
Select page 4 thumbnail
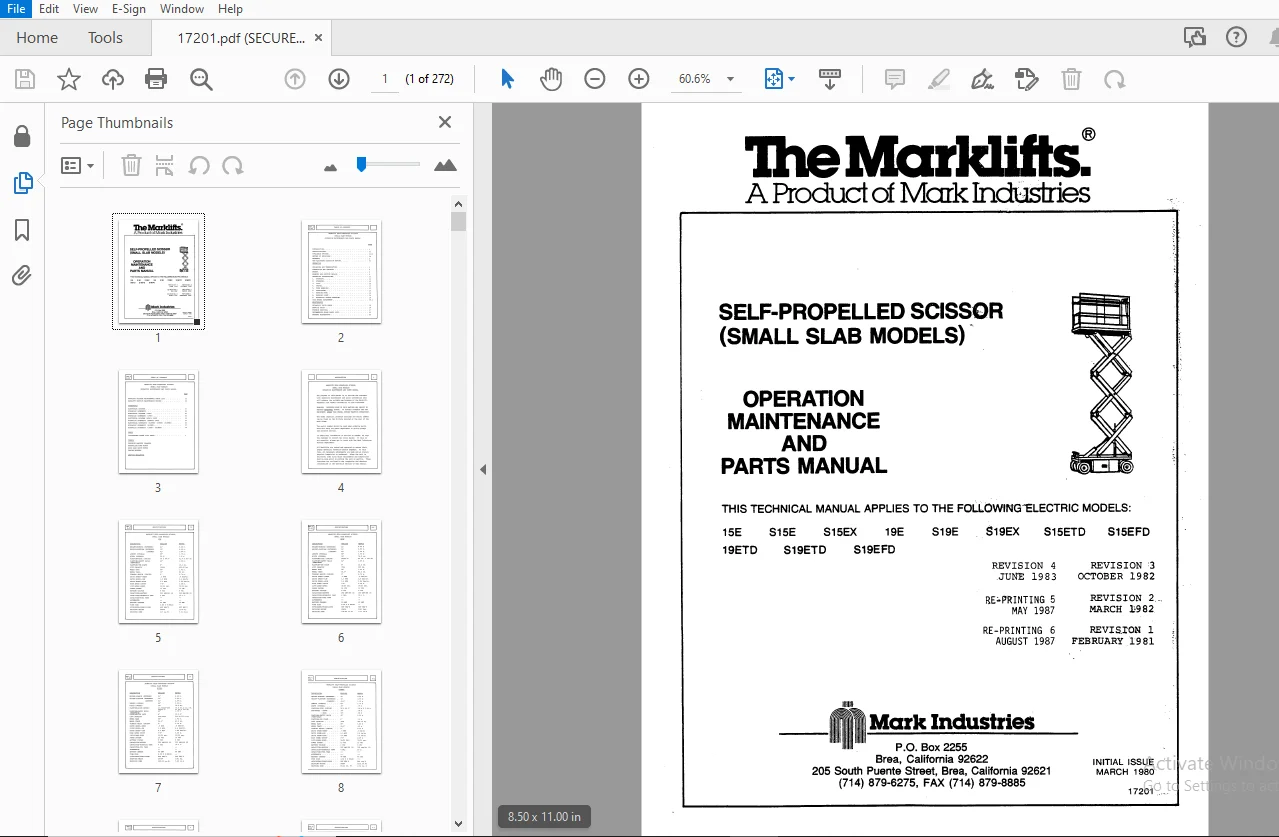[341, 421]
